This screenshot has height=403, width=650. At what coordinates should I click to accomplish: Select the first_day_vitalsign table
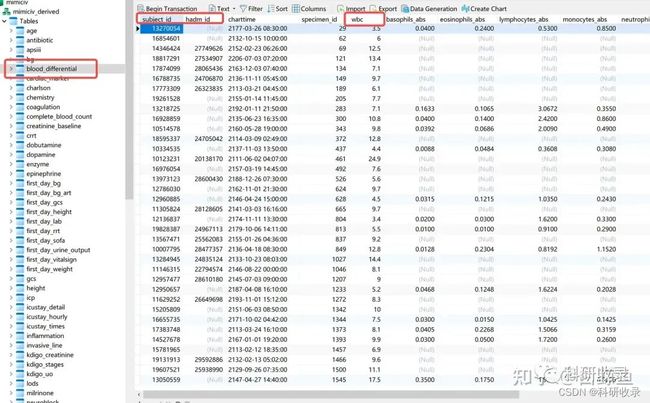point(51,260)
